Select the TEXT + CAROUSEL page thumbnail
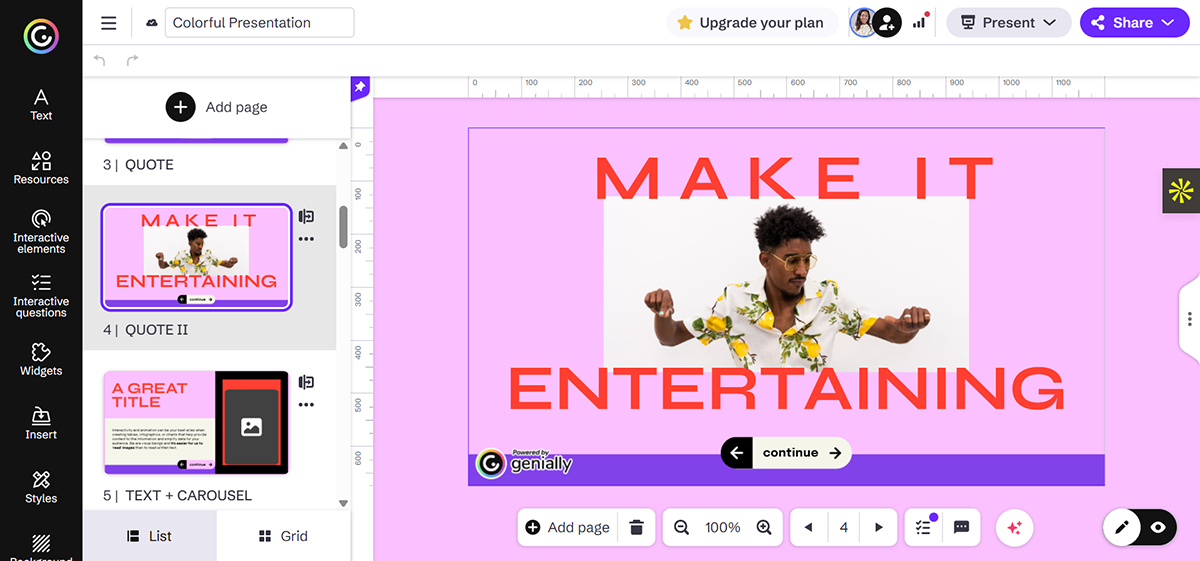Image resolution: width=1200 pixels, height=561 pixels. pyautogui.click(x=196, y=423)
